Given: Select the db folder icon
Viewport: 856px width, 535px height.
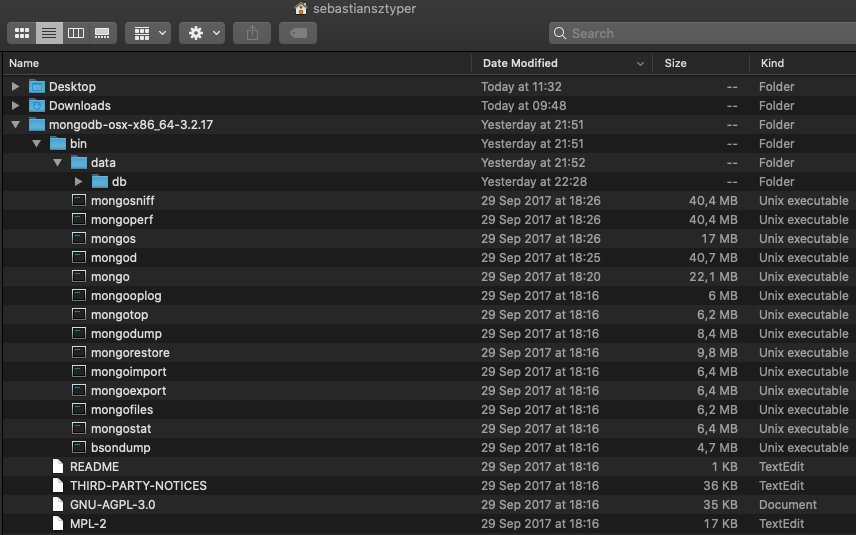Looking at the screenshot, I should (100, 181).
